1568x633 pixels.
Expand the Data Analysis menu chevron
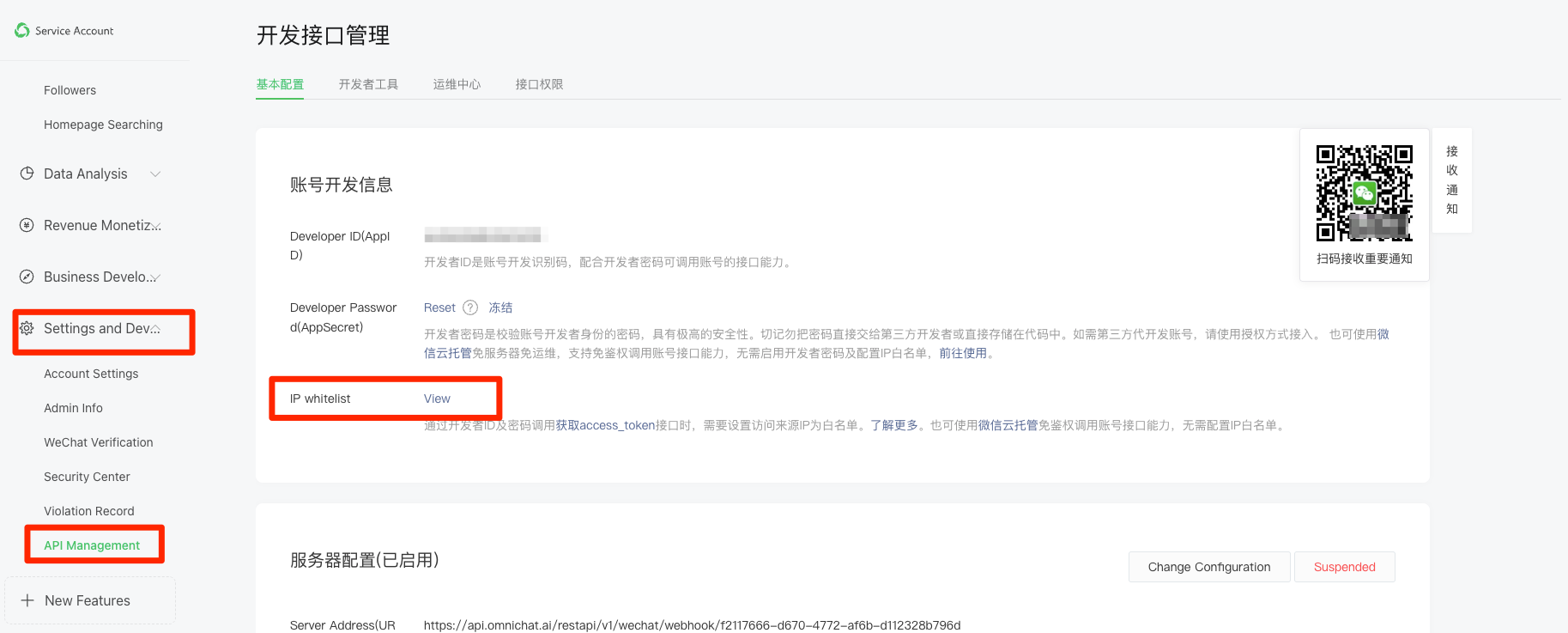(x=155, y=173)
